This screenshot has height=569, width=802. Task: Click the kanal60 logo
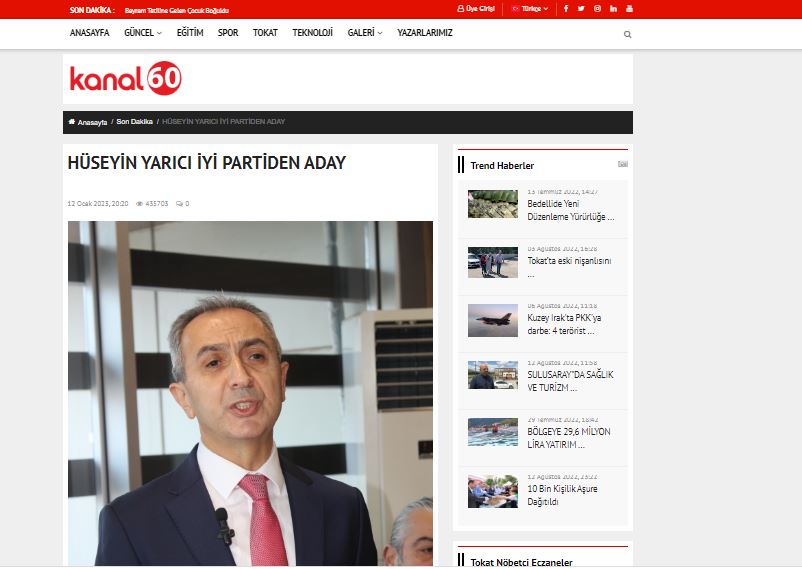click(x=125, y=78)
